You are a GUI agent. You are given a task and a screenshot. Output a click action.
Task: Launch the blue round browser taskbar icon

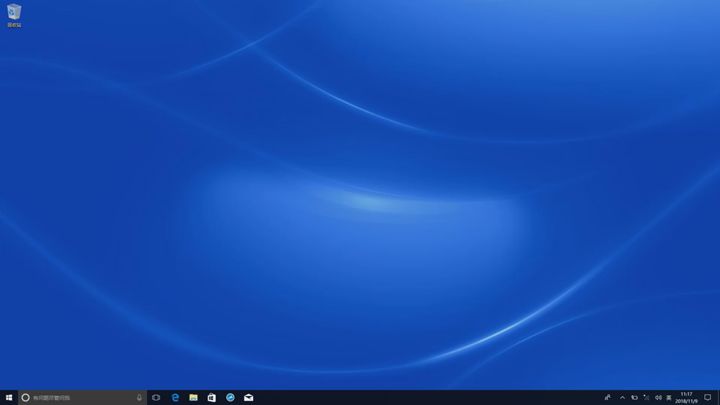pos(230,398)
